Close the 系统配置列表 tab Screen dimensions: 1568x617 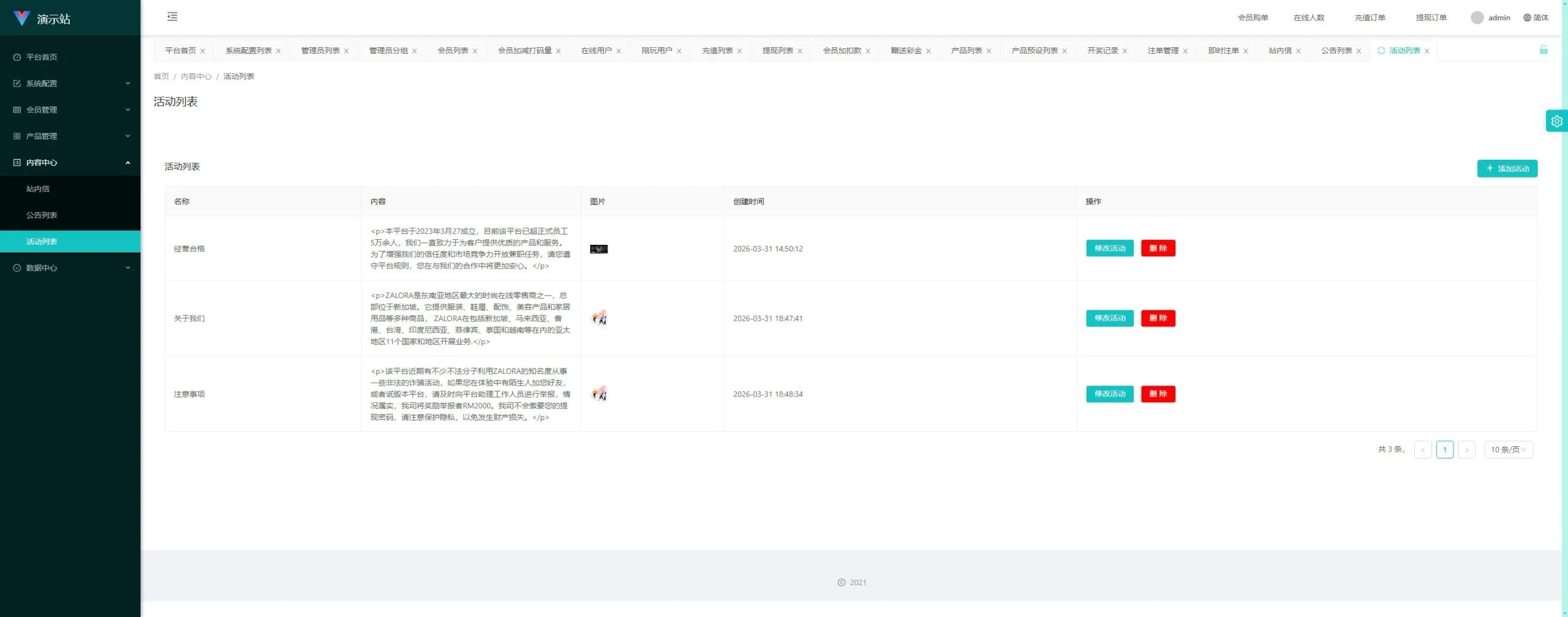coord(278,51)
